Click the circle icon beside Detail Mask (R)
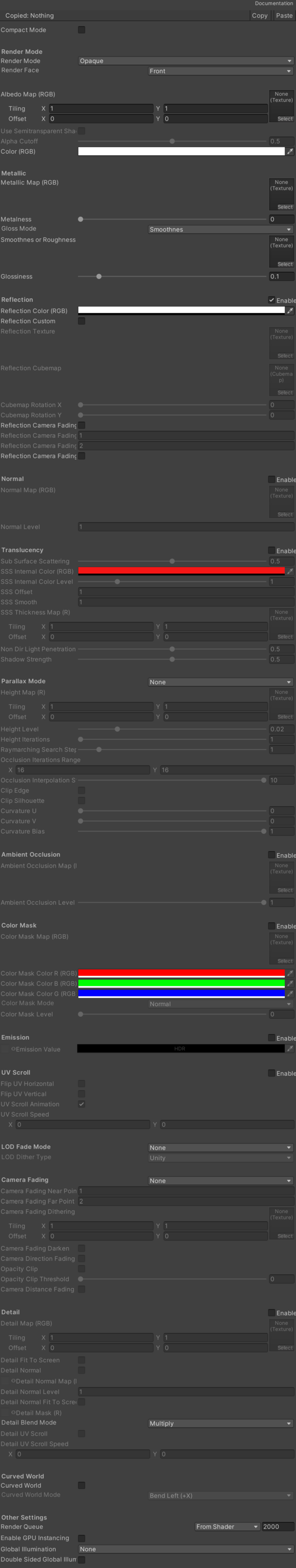Screen dimensions: 296x1568 click(13, 1412)
